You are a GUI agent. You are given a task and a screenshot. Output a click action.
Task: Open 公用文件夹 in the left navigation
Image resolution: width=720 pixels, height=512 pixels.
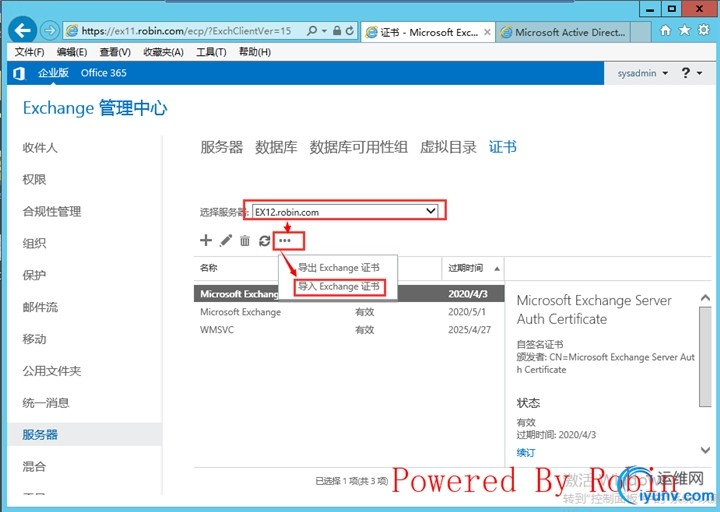coord(52,371)
